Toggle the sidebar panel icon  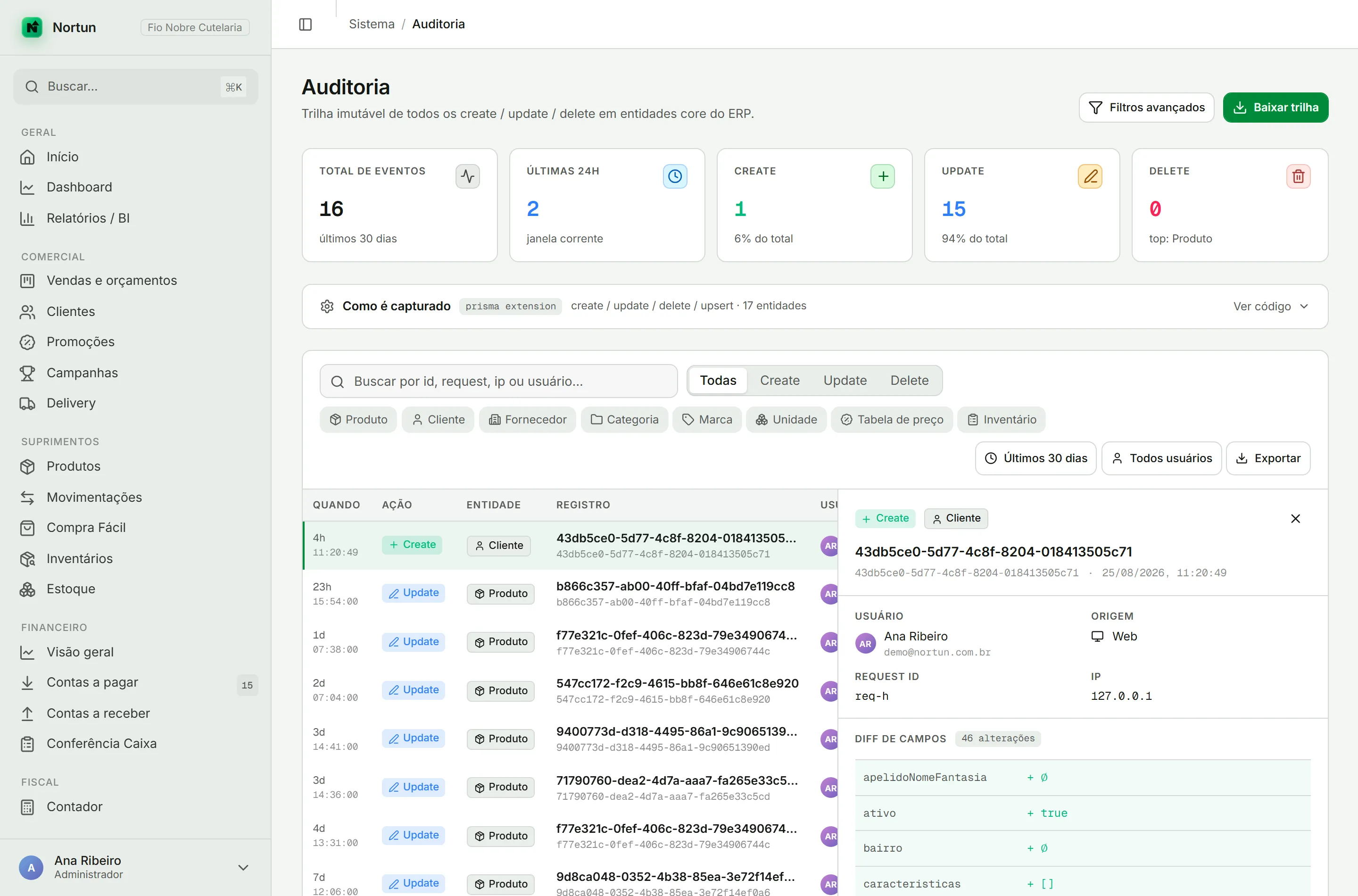pos(306,24)
